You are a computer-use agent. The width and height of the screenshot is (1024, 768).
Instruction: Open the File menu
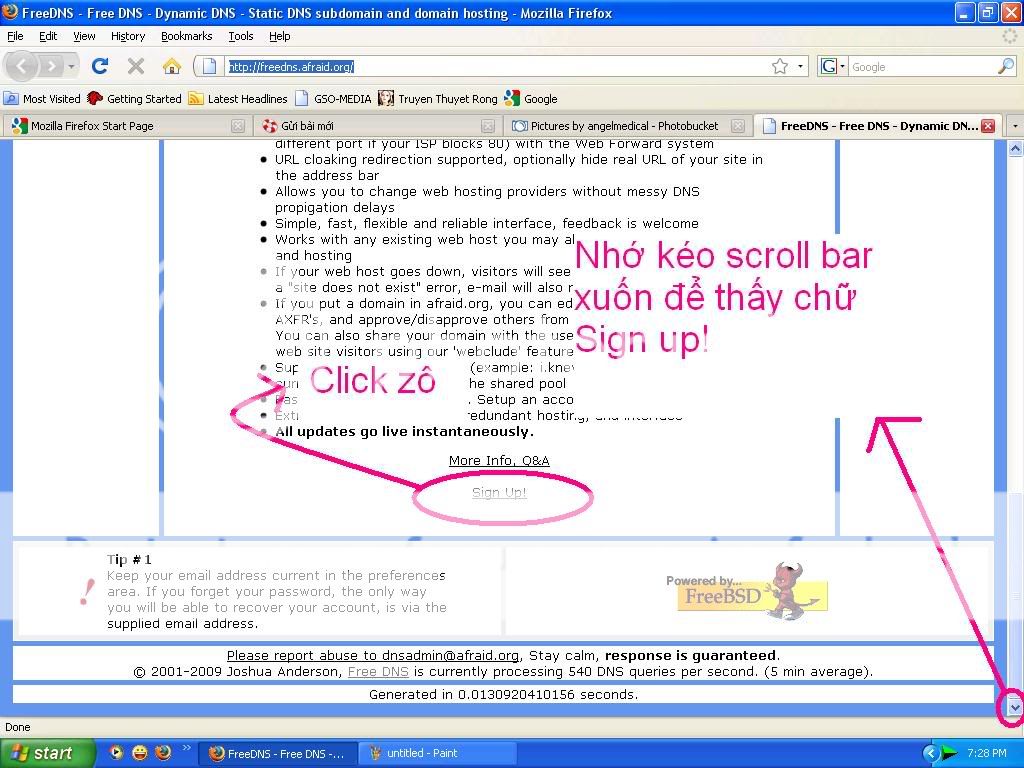click(x=15, y=36)
